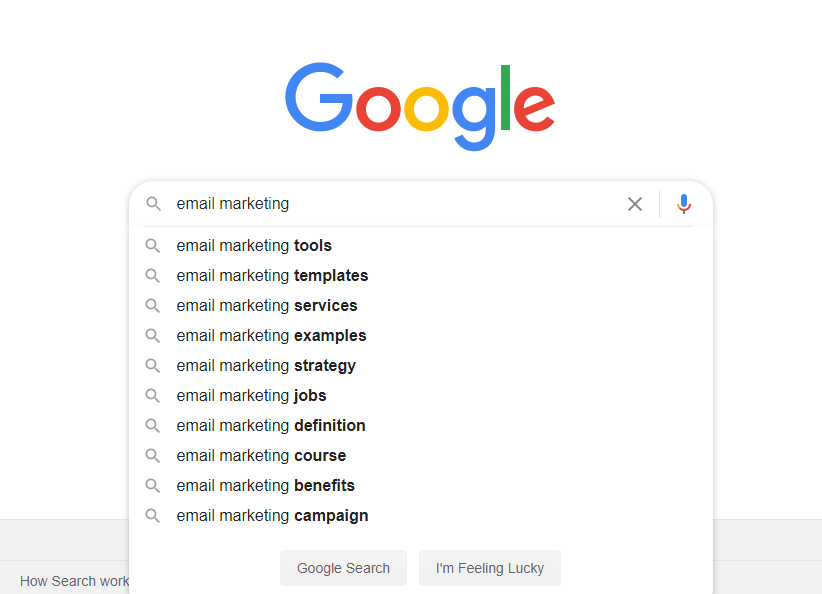This screenshot has height=594, width=822.
Task: Select 'email marketing benefits' suggestion
Action: [265, 486]
